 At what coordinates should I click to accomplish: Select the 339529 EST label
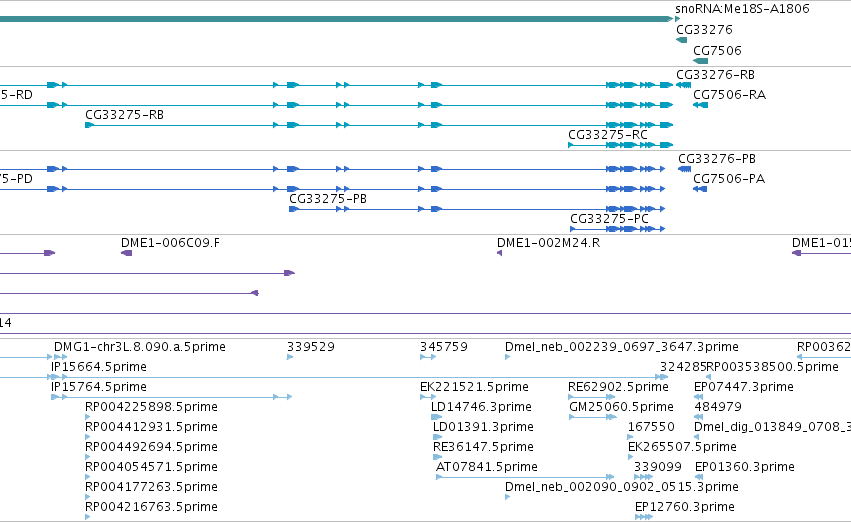[310, 347]
